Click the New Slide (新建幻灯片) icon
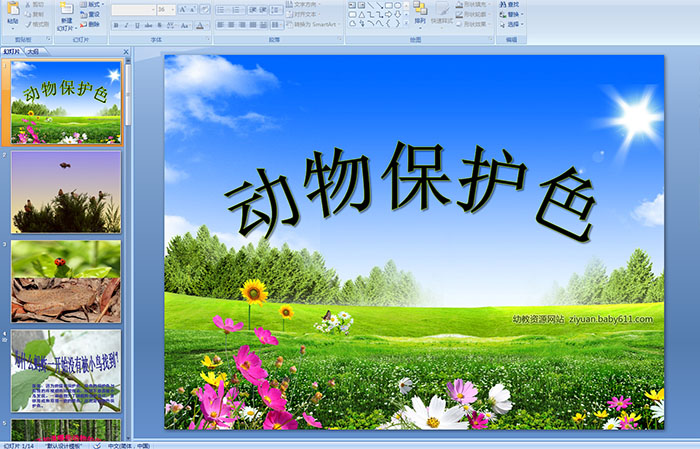This screenshot has width=700, height=449. click(67, 8)
